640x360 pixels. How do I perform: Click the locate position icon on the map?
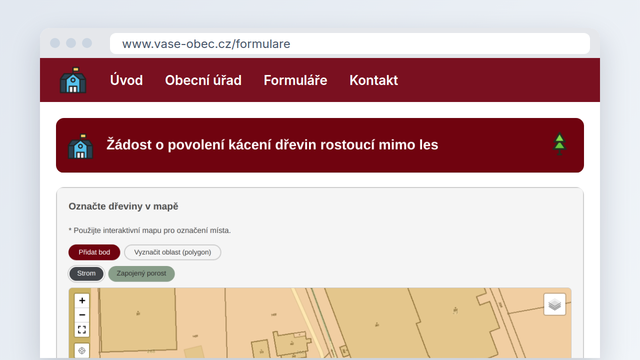[82, 351]
